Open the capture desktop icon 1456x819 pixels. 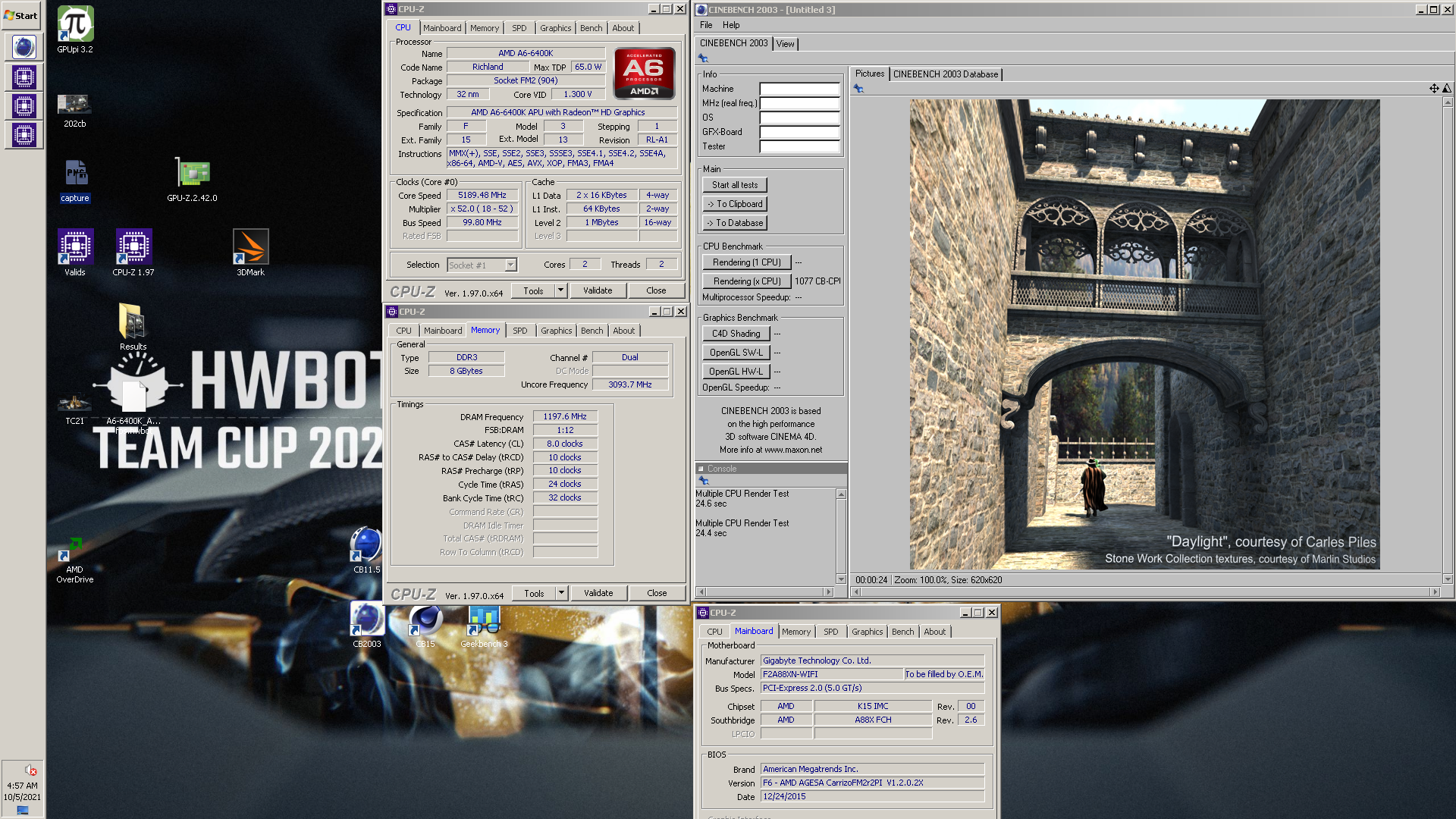point(75,181)
